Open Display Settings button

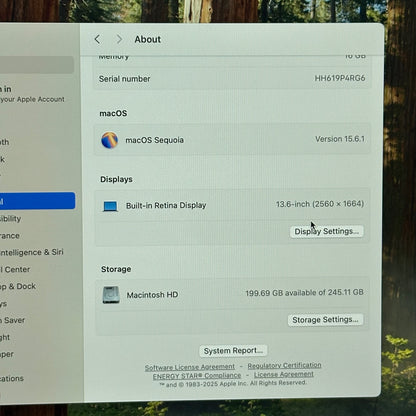tap(326, 231)
